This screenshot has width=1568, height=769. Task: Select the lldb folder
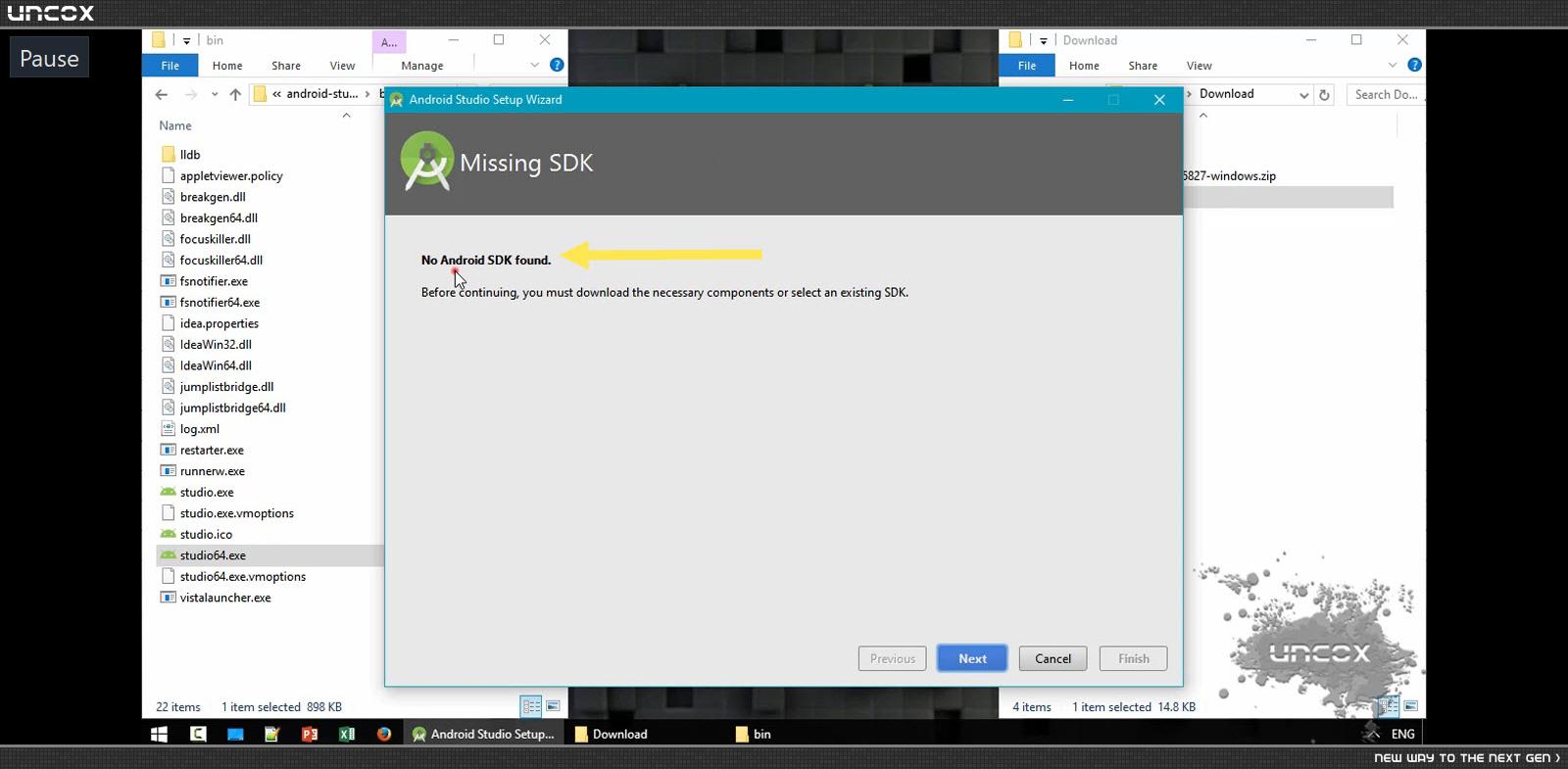click(x=190, y=155)
